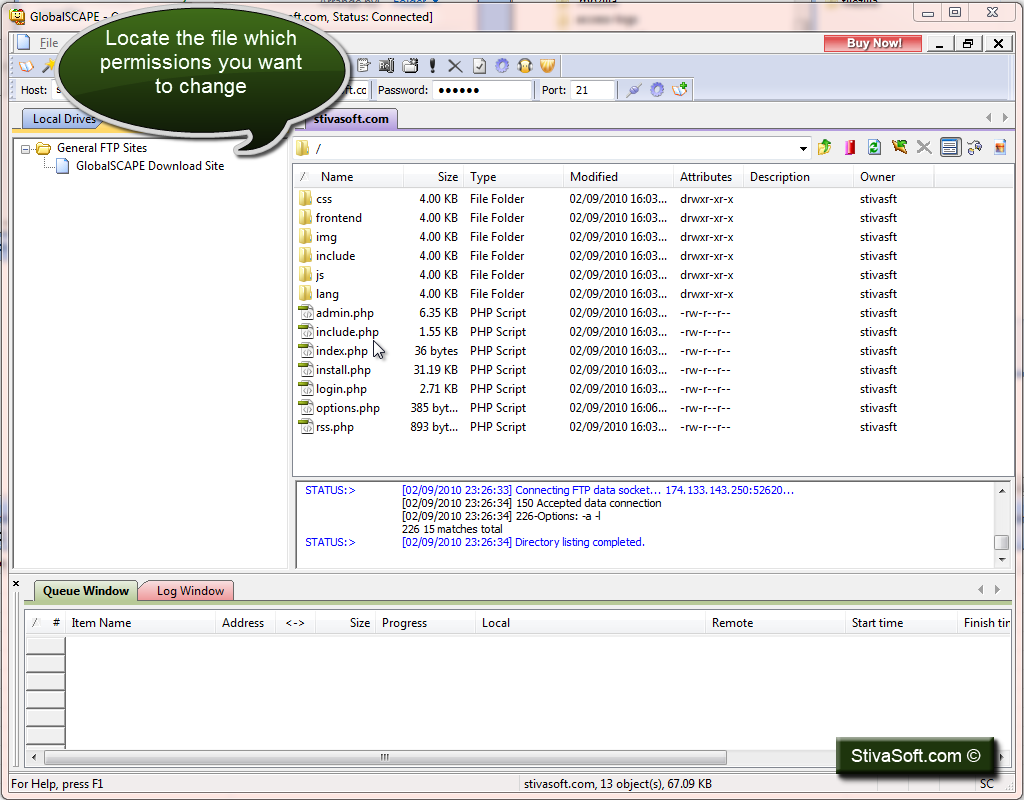Click the new folder toolbar icon
Viewport: 1024px width, 800px height.
pos(410,66)
